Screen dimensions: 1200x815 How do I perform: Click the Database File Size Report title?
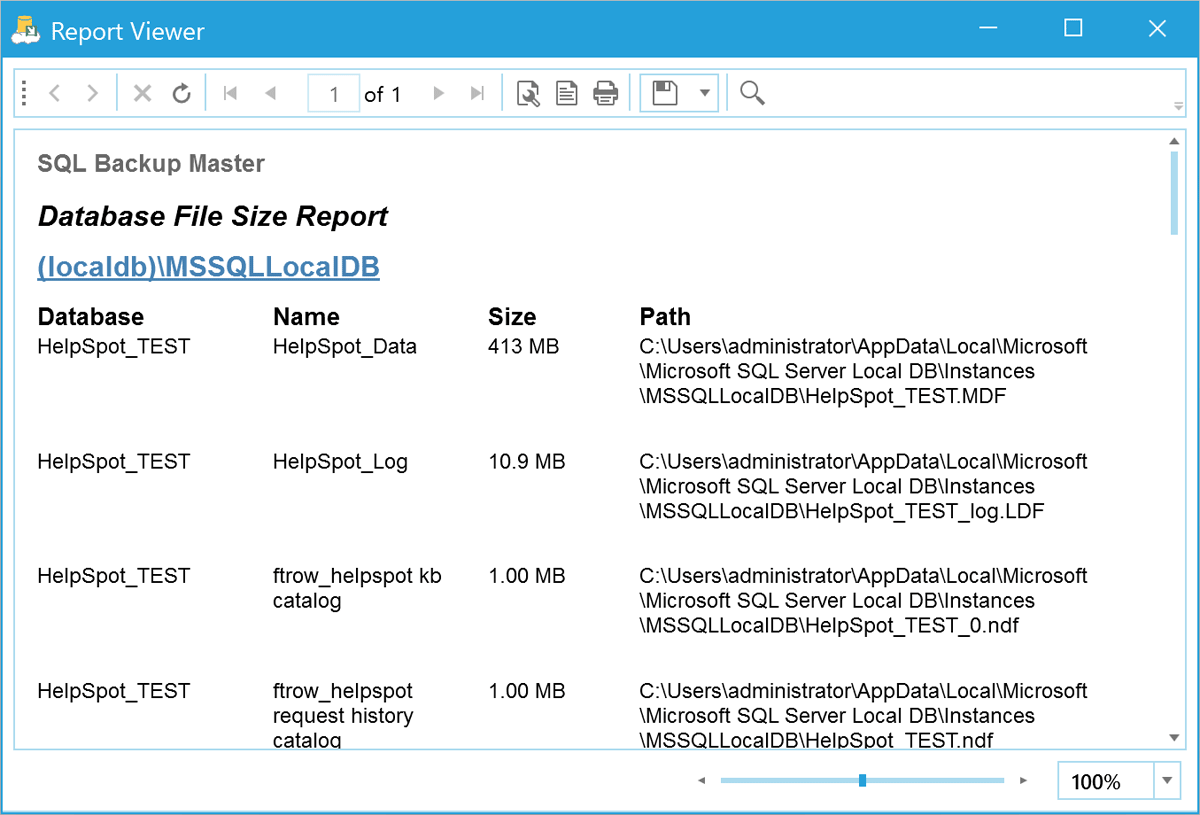[x=213, y=216]
